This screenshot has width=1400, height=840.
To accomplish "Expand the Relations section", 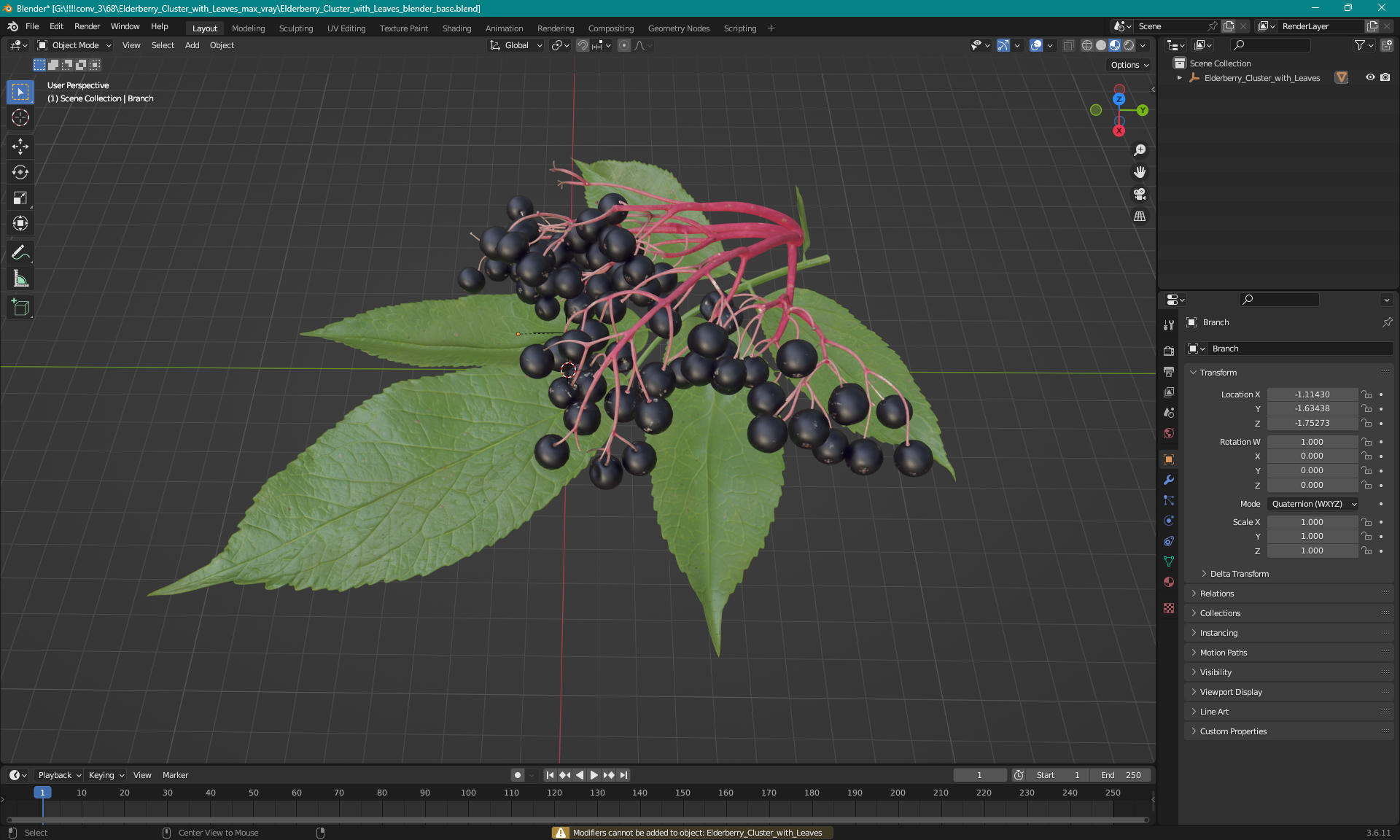I will point(1217,593).
